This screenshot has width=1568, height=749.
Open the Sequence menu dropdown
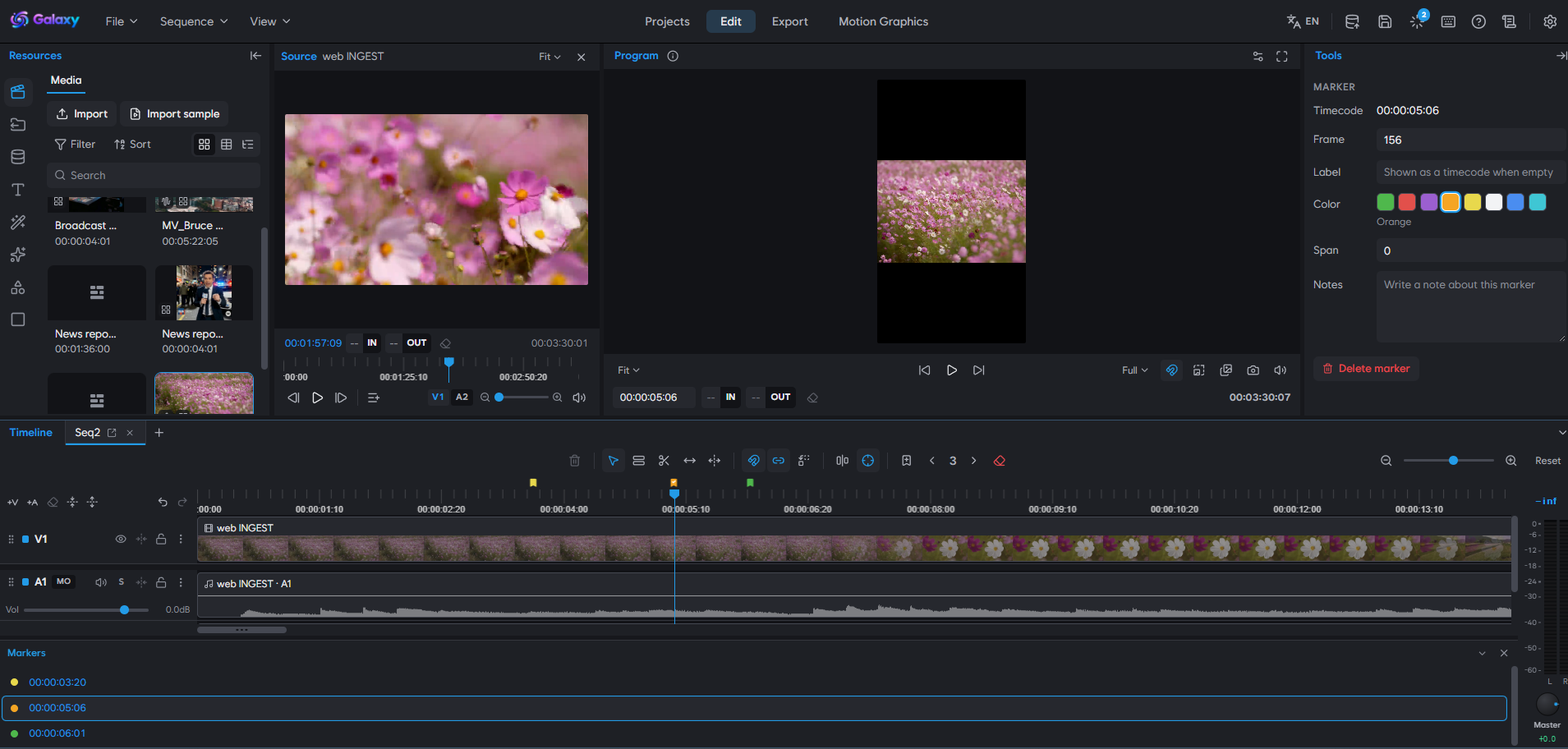click(194, 21)
